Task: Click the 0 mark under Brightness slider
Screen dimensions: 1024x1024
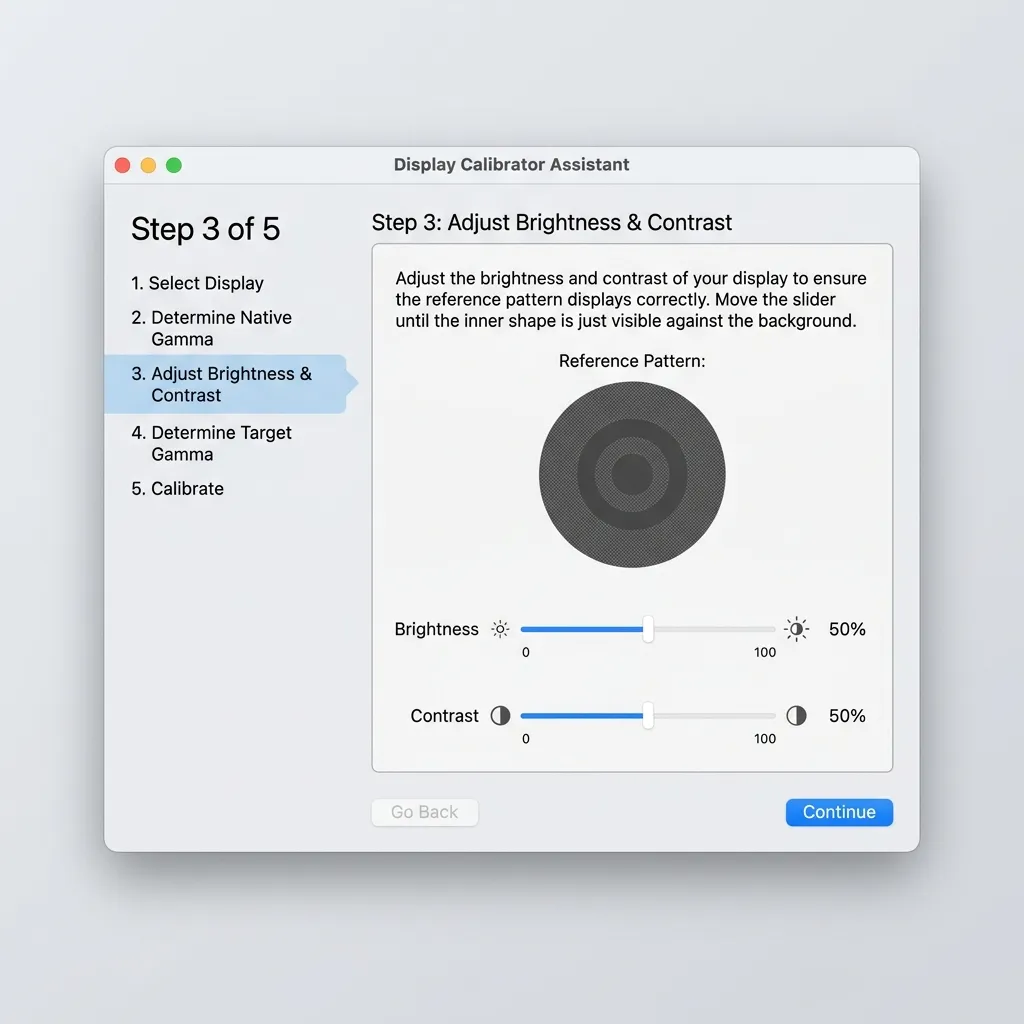Action: [x=526, y=652]
